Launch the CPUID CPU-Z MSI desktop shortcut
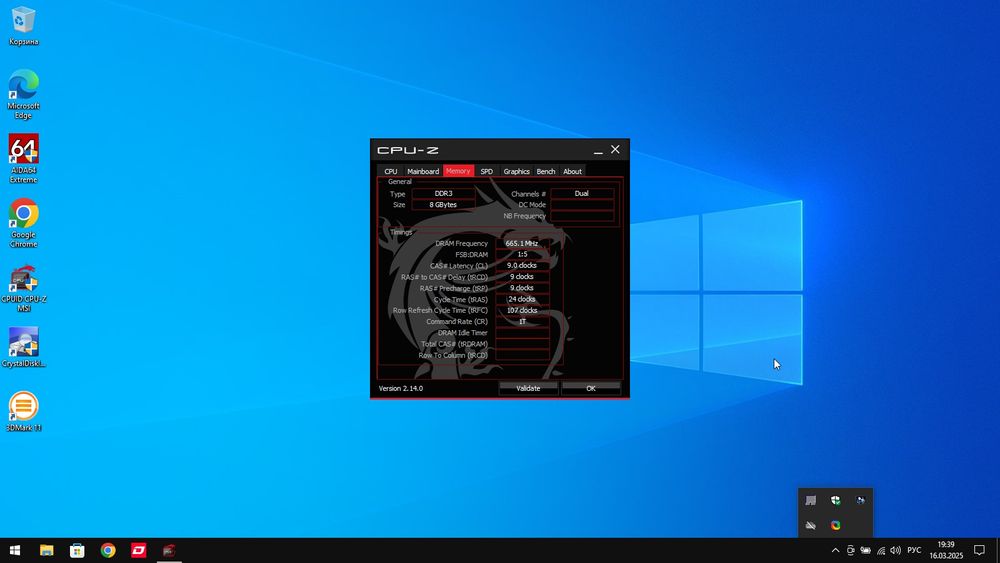Screen dimensions: 1000x563 click(24, 288)
